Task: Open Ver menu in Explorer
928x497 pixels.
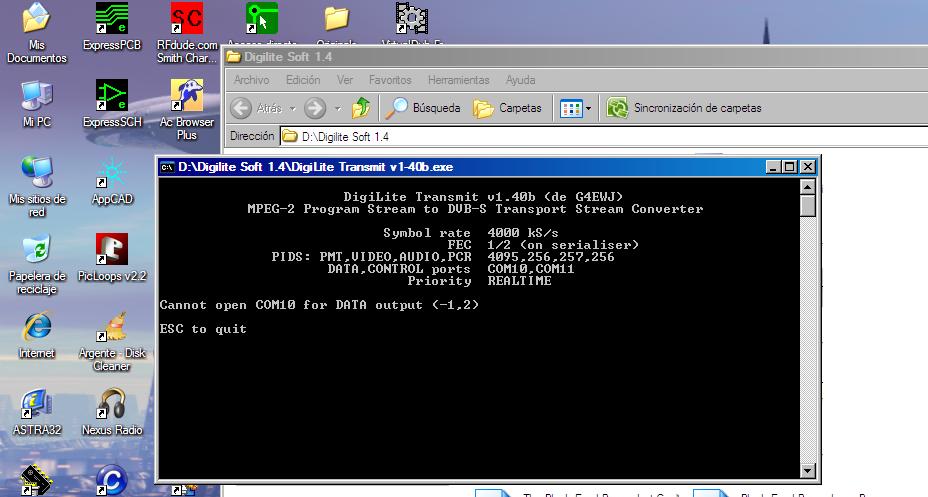Action: tap(345, 80)
